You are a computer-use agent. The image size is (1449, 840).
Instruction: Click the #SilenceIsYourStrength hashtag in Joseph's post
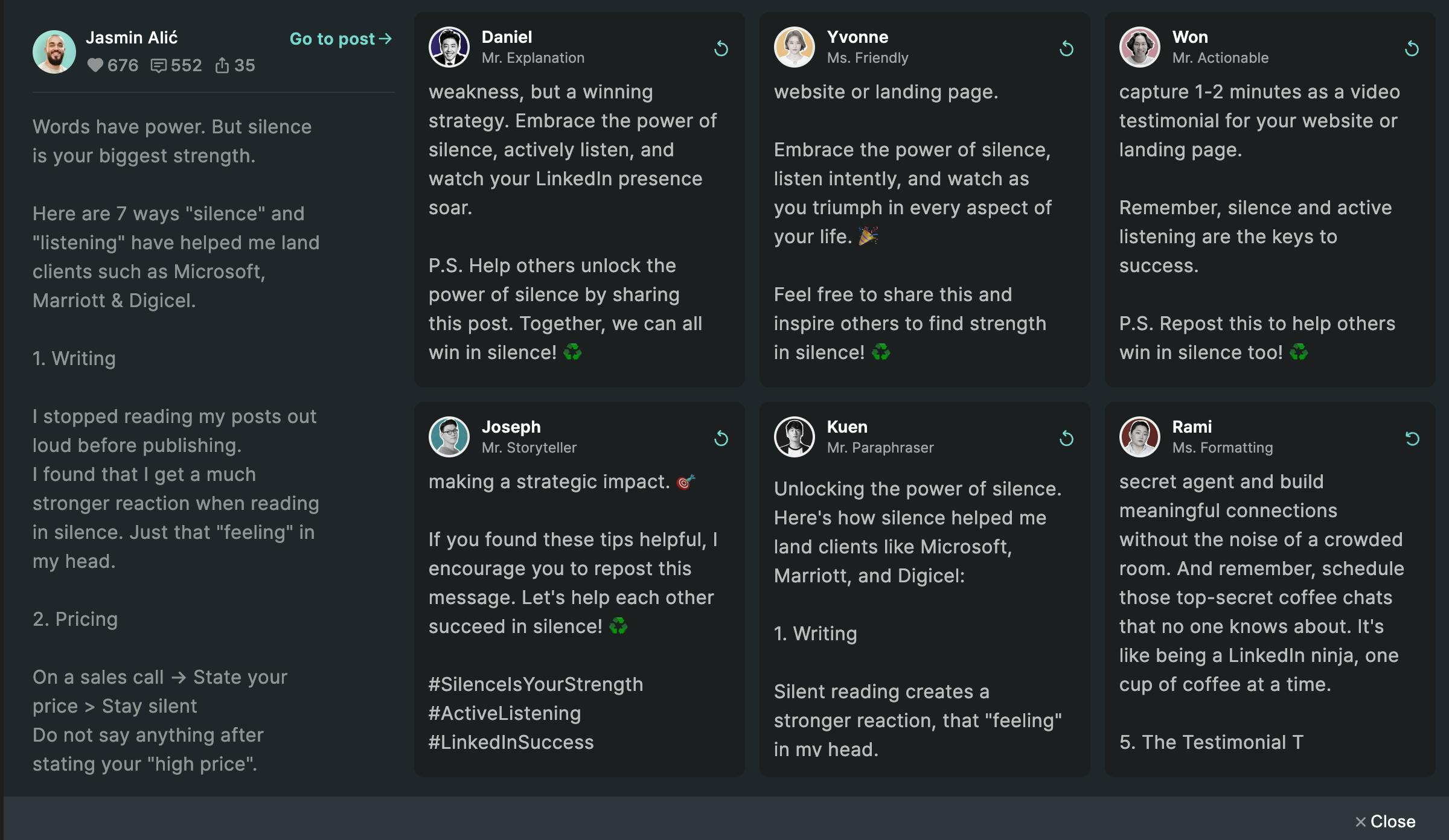tap(536, 684)
